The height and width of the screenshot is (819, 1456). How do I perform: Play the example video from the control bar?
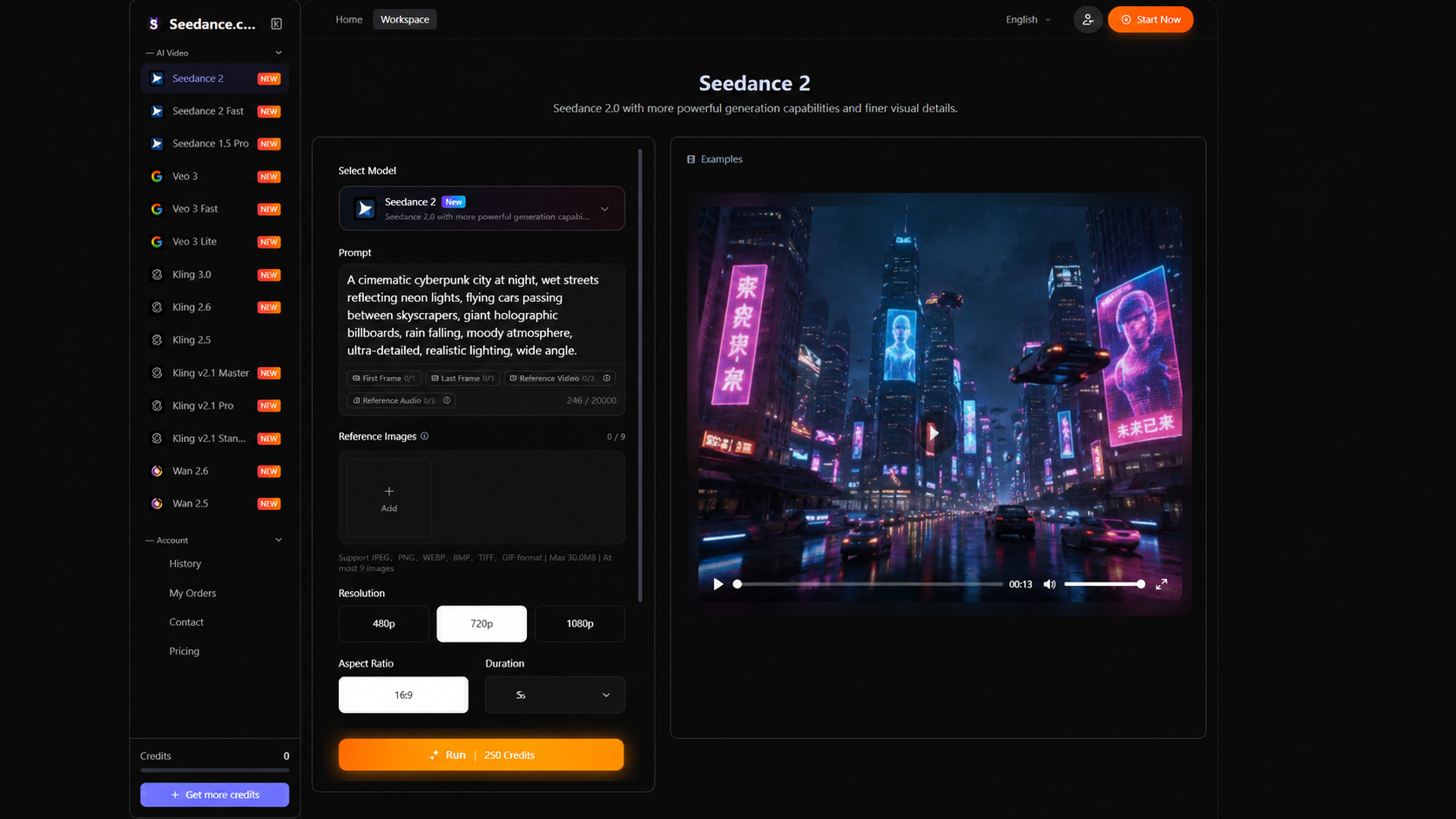pos(718,584)
